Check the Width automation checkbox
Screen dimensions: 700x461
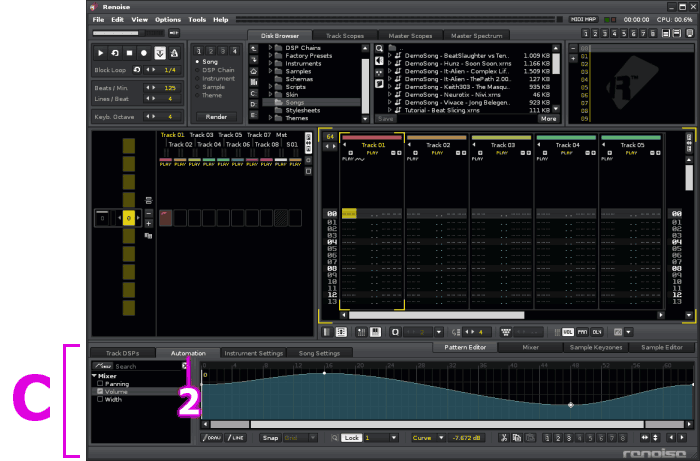pyautogui.click(x=100, y=399)
